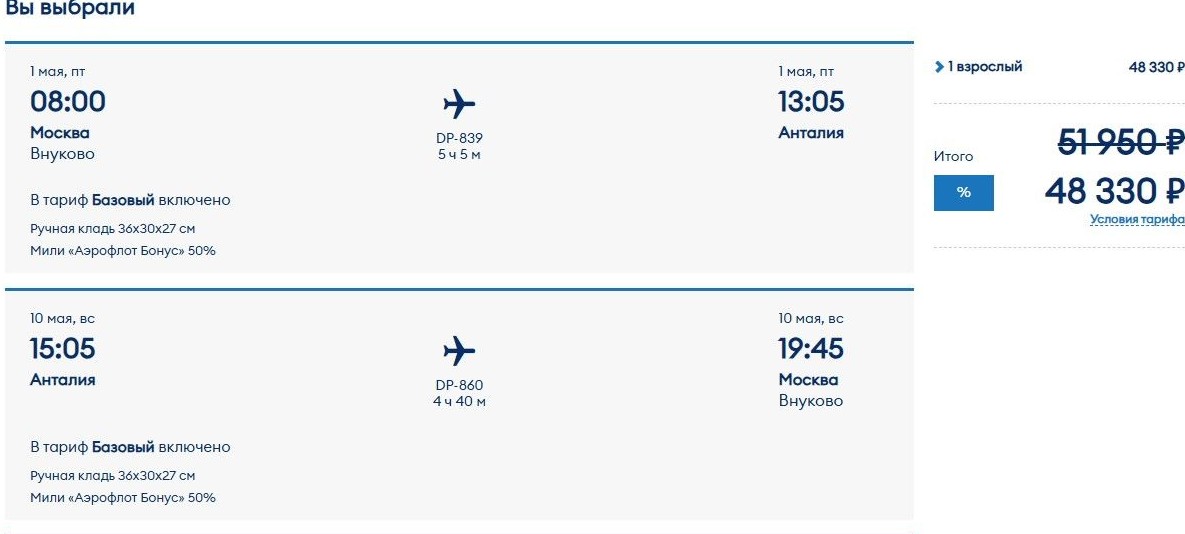
Task: Click the Вы выбрали heading
Action: pos(70,9)
